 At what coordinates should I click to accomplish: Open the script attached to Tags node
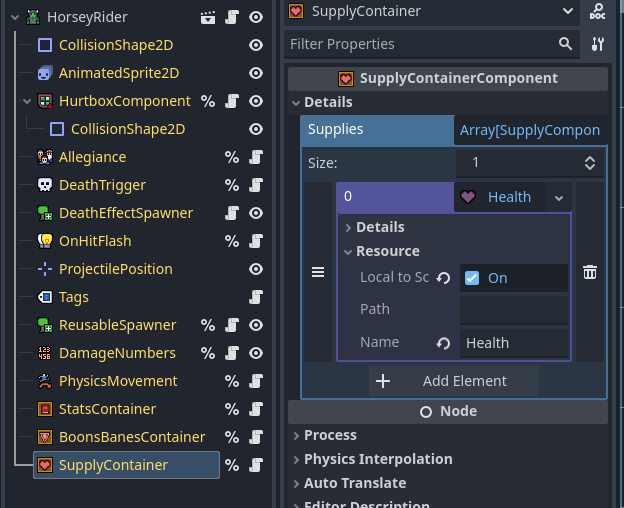tap(256, 297)
